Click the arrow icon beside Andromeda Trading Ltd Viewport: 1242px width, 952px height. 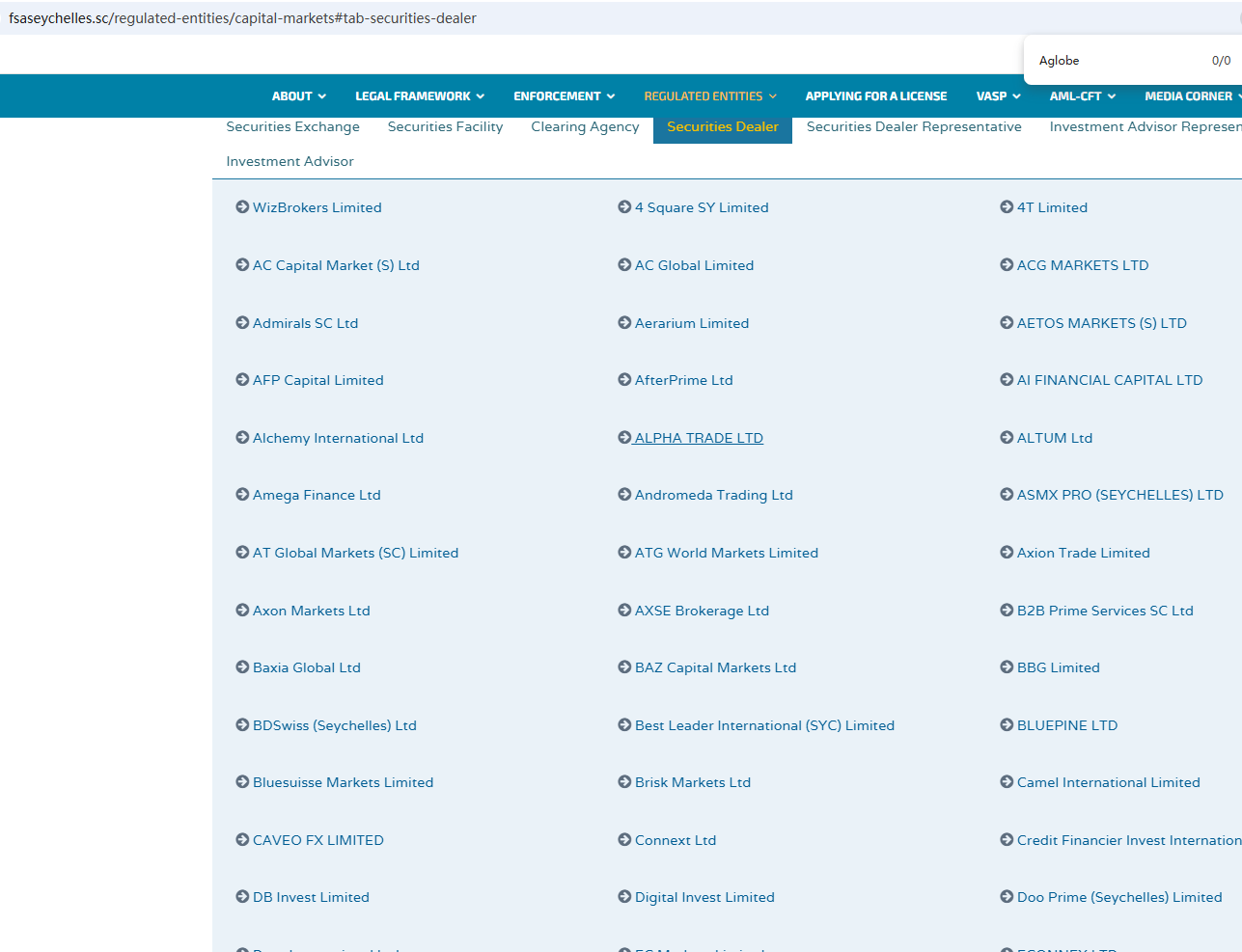pyautogui.click(x=624, y=495)
